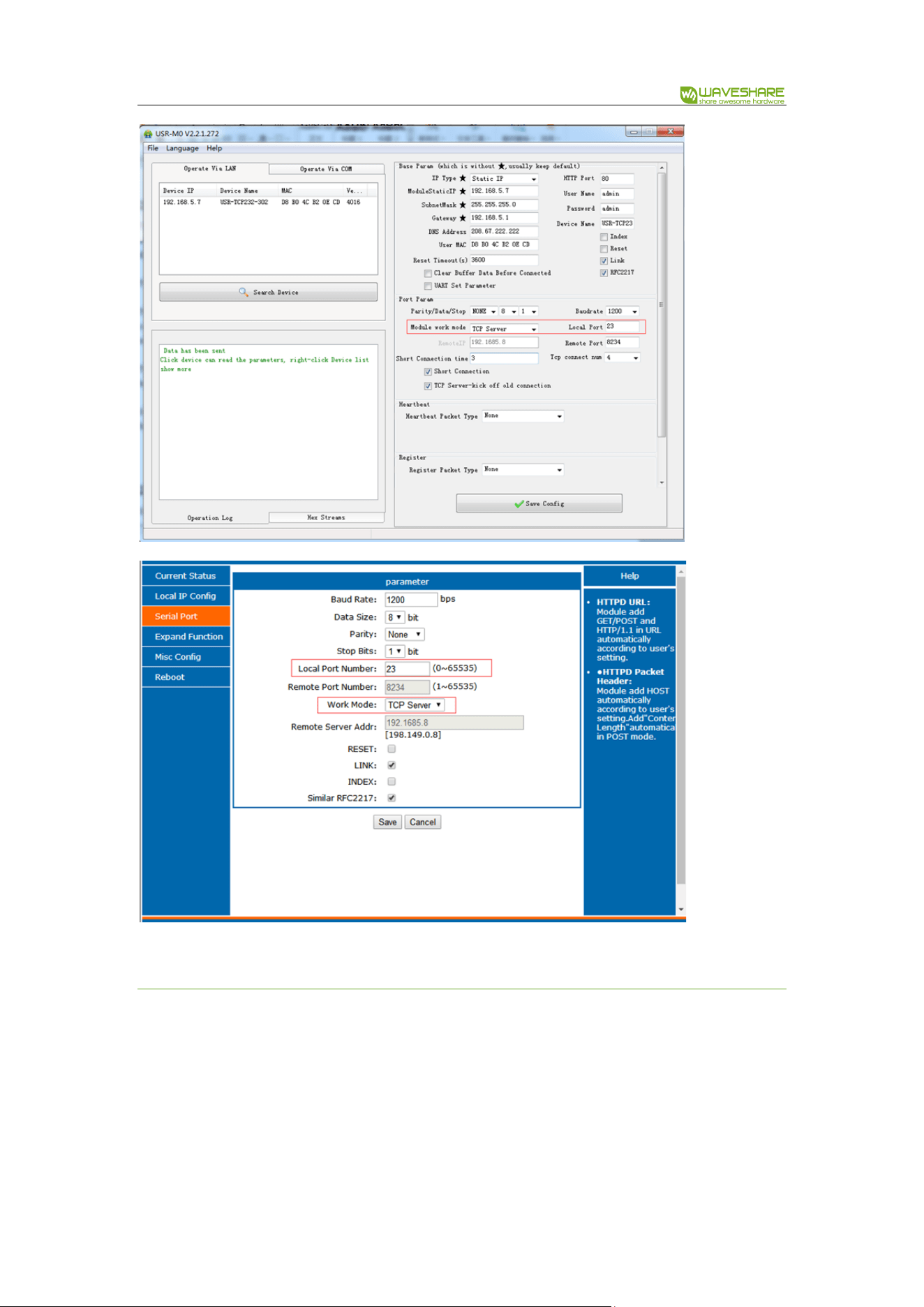Screen dimensions: 924x1307
Task: Toggle the RFC2217 checkbox in USR-M0
Action: pyautogui.click(x=604, y=273)
